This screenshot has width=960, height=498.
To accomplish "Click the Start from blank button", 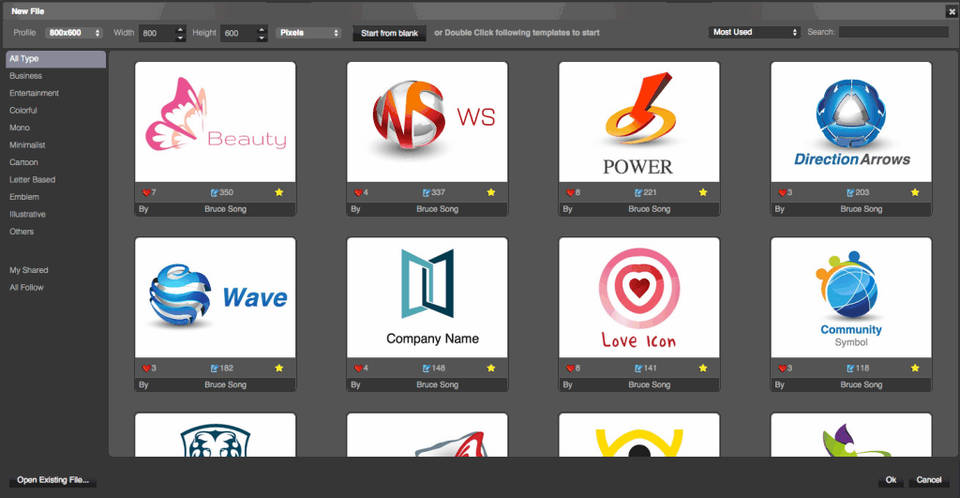I will point(389,33).
